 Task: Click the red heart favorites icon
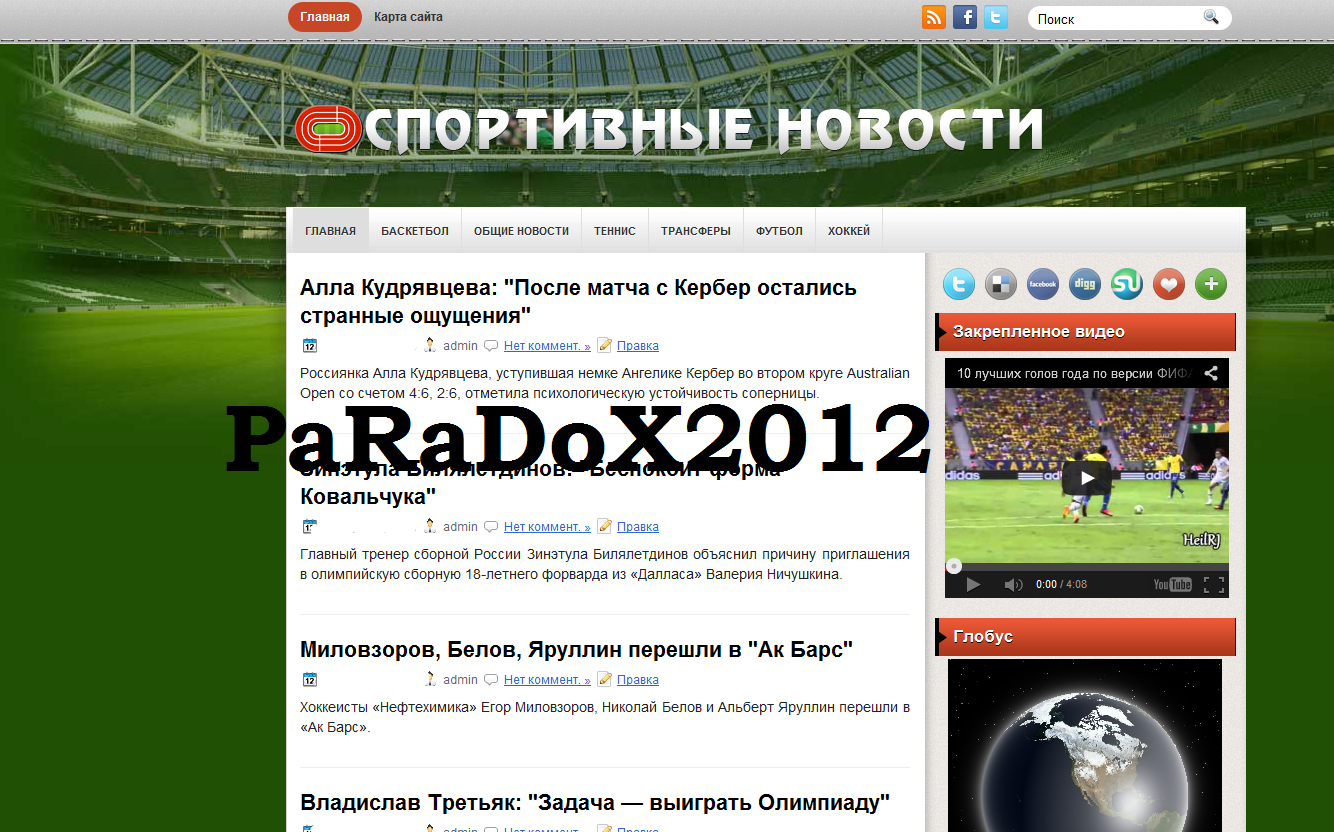tap(1169, 284)
